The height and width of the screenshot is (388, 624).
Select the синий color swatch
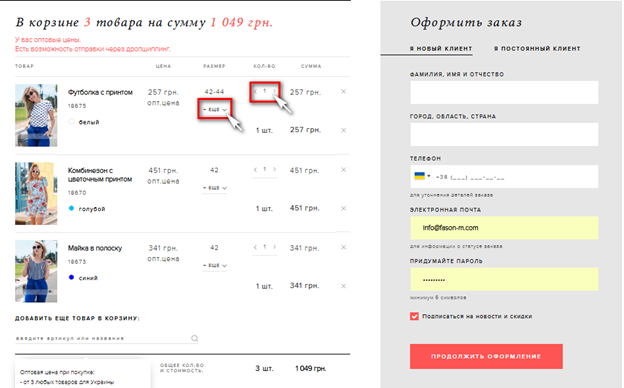(71, 277)
